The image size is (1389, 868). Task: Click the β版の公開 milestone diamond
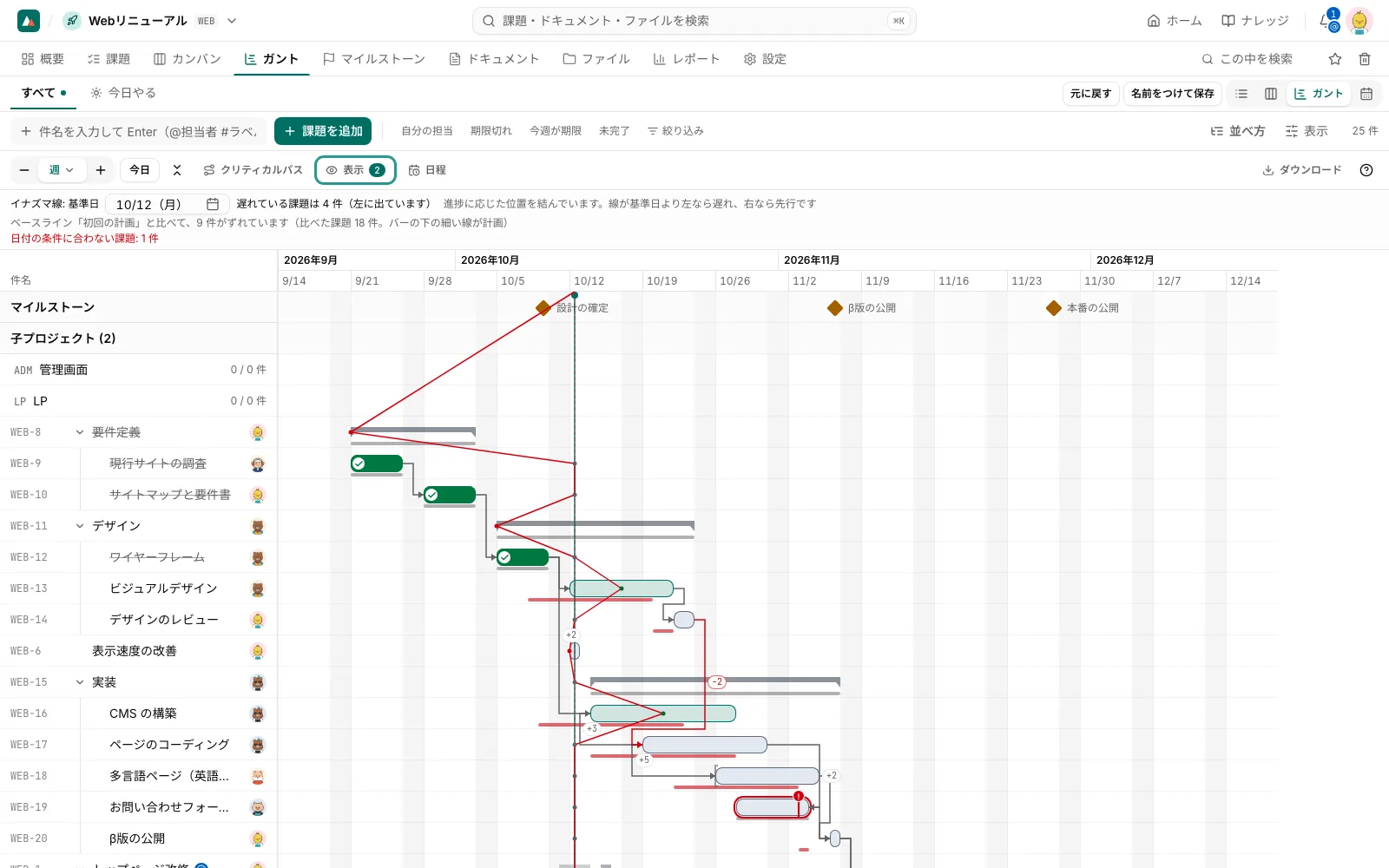tap(835, 308)
